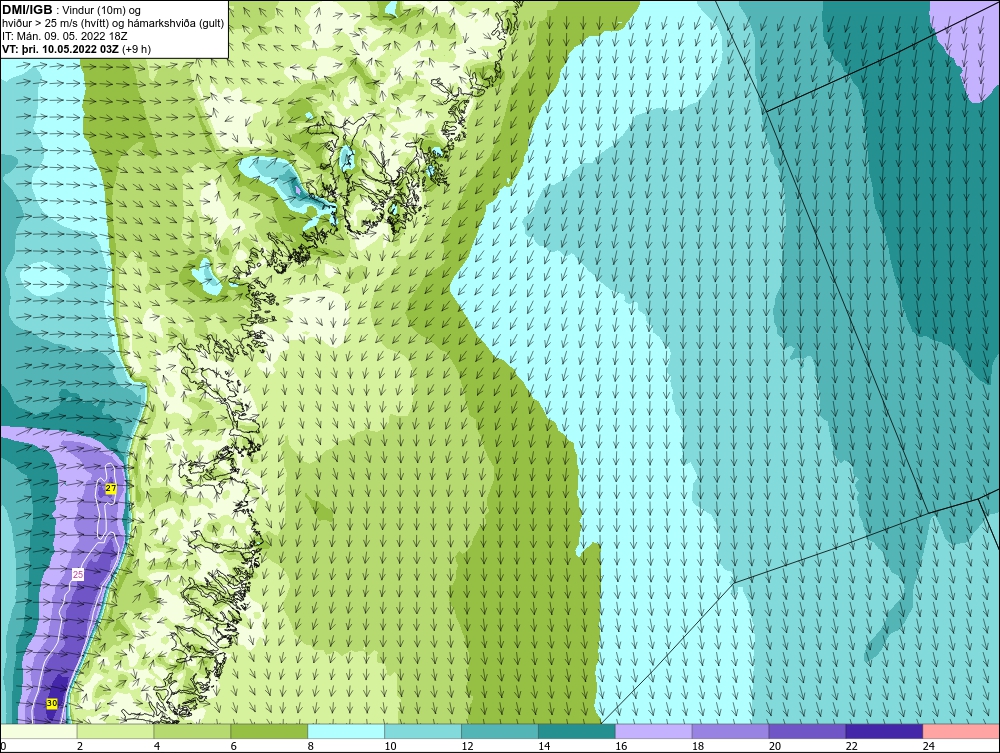The image size is (1000, 753).
Task: Click the yellow "30" max gust label
Action: [x=52, y=703]
